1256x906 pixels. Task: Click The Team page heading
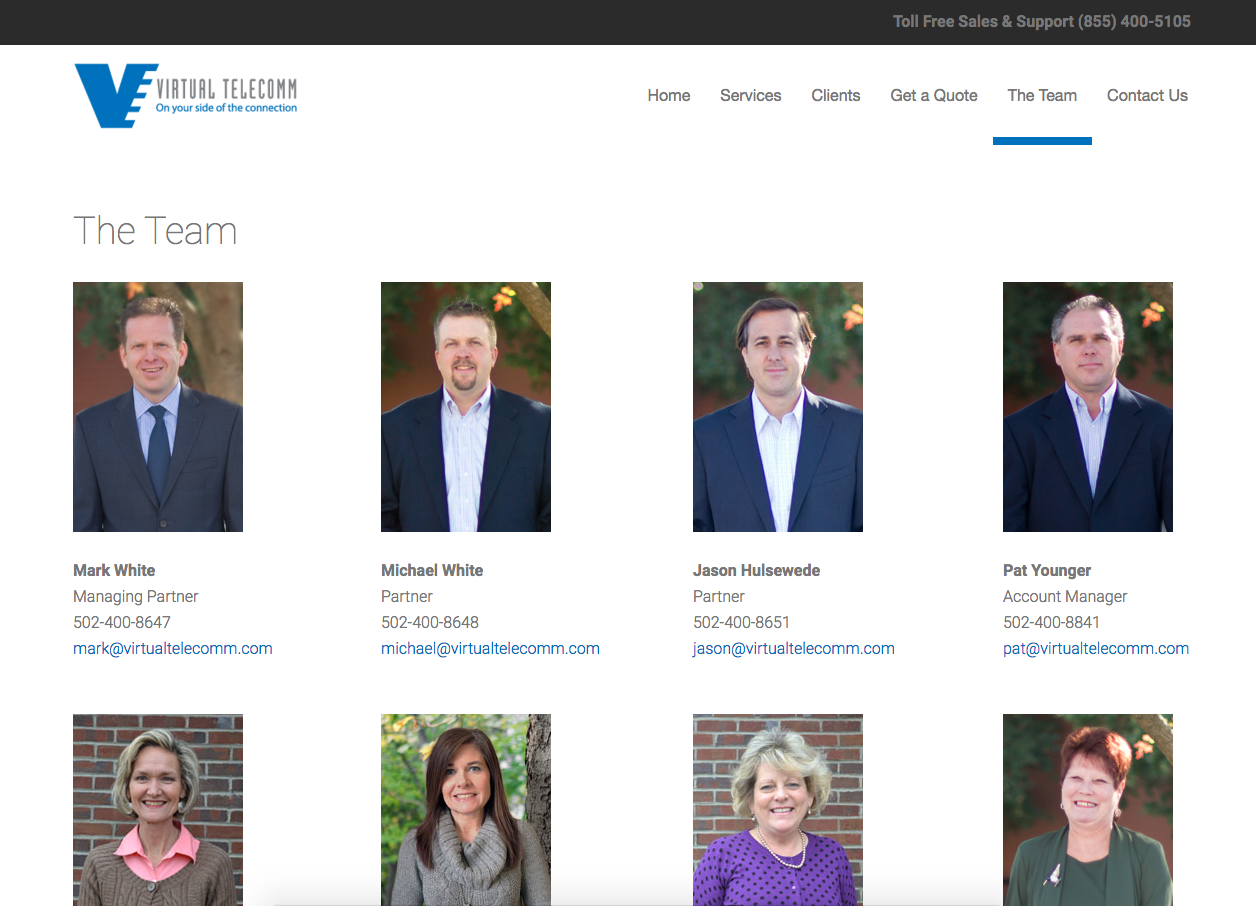155,231
